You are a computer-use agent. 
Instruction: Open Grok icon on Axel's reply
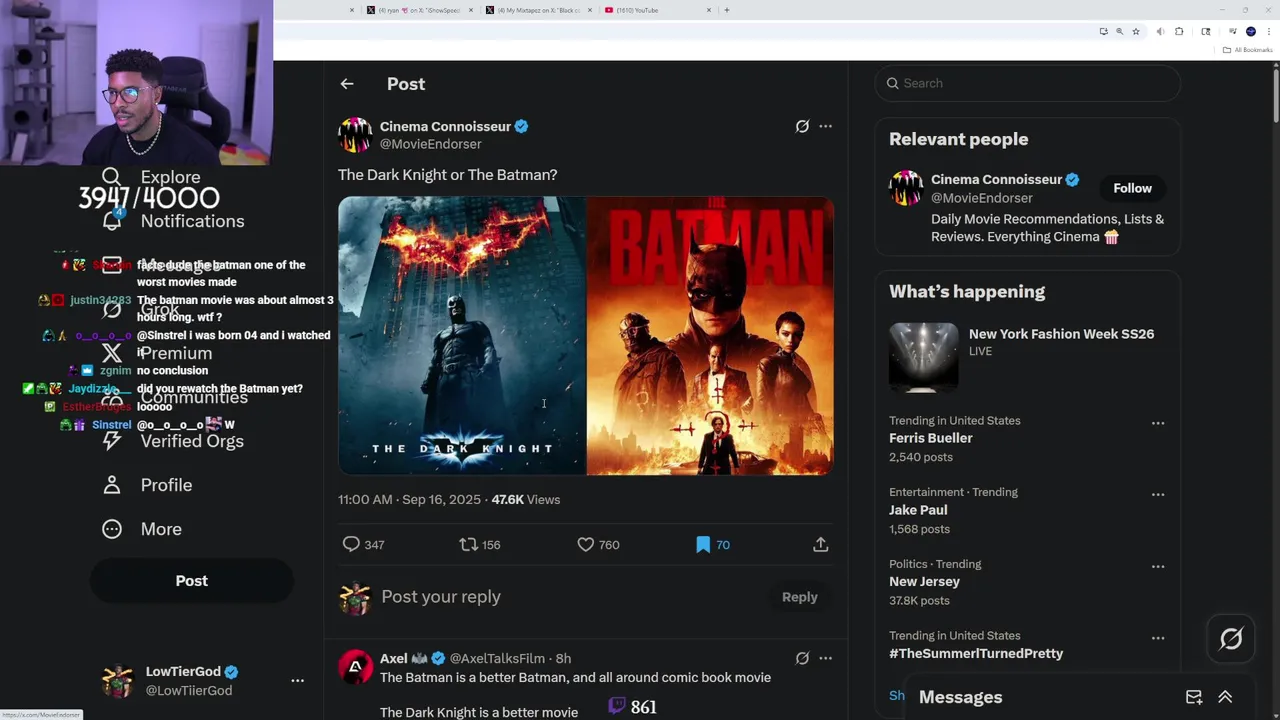(802, 658)
